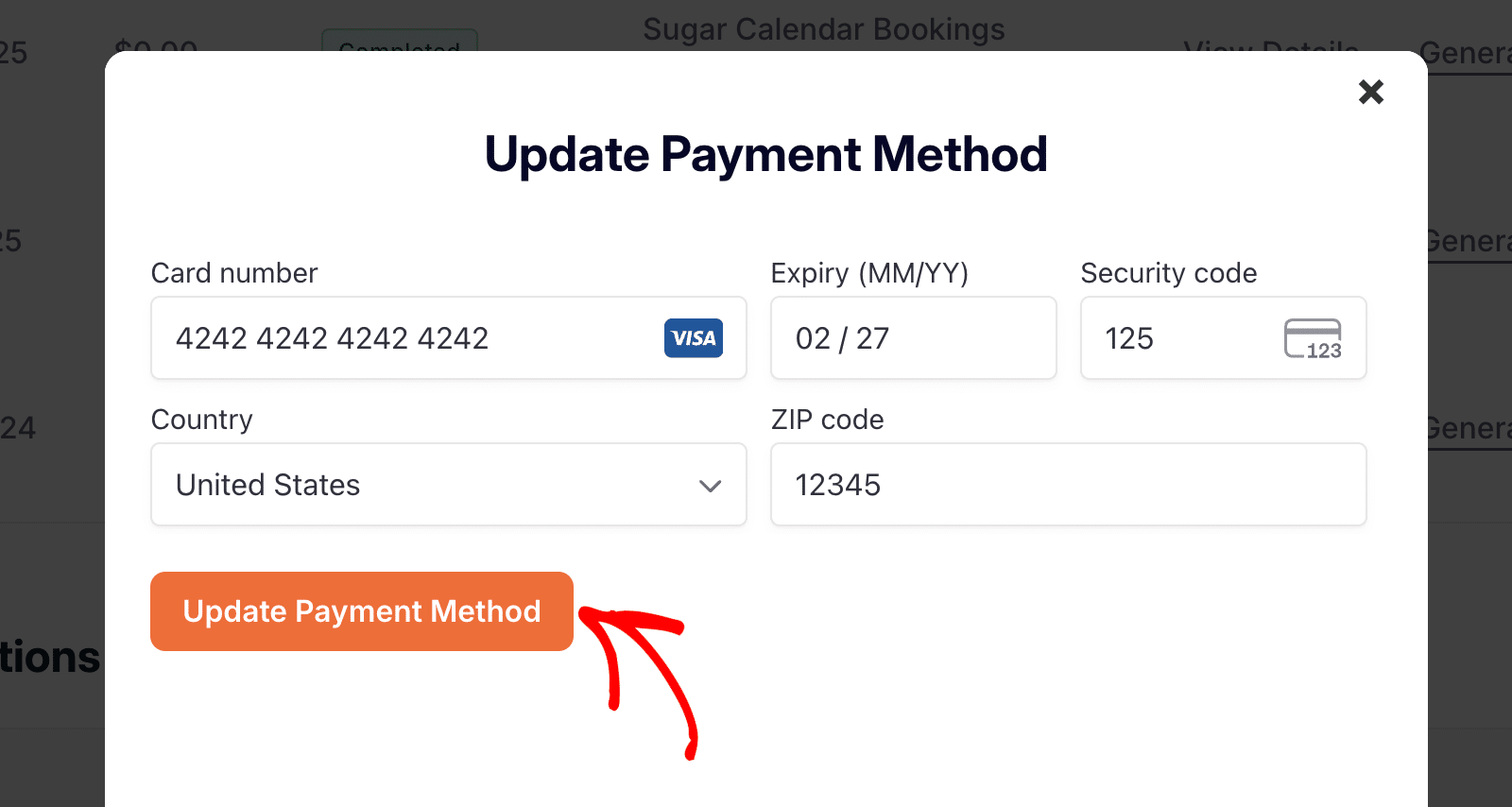Click the X icon to close the modal
1512x807 pixels.
1370,92
